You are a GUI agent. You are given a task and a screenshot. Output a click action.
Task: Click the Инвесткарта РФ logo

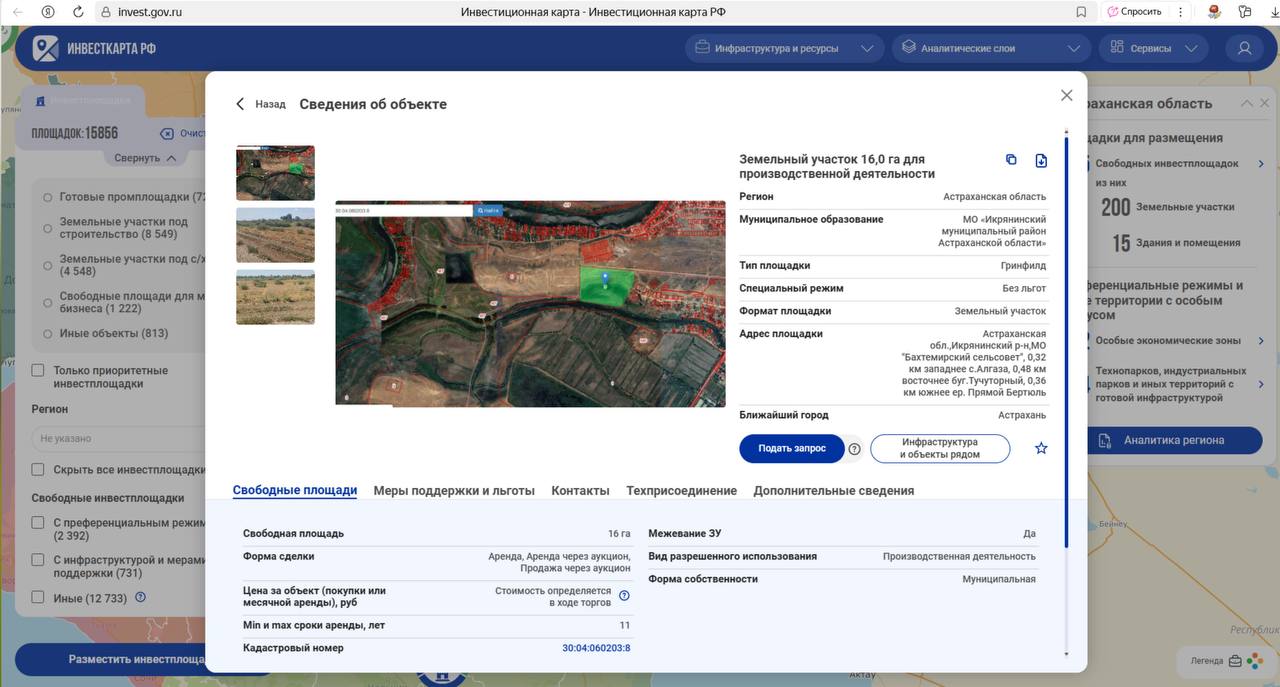tap(94, 48)
